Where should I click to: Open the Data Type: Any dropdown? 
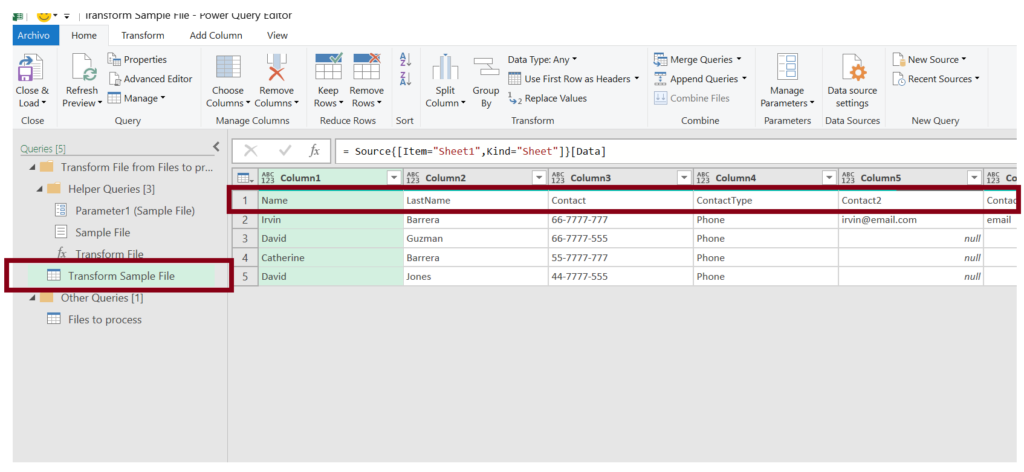click(543, 59)
